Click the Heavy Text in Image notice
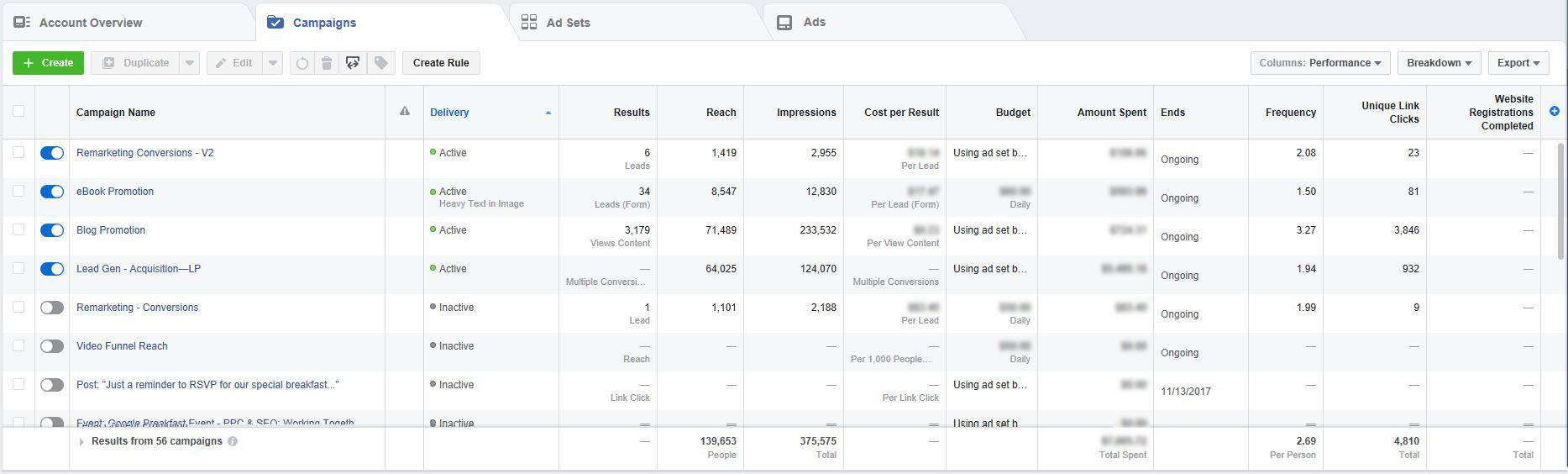This screenshot has width=1568, height=474. [481, 204]
